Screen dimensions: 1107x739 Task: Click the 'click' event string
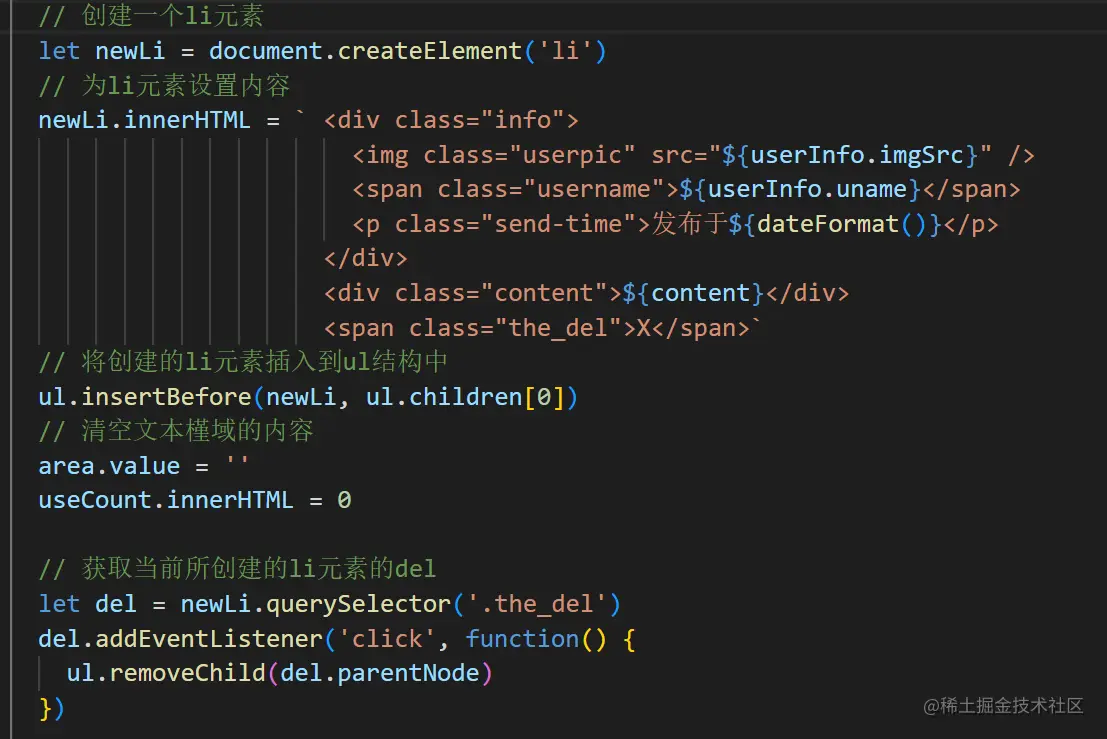click(387, 639)
